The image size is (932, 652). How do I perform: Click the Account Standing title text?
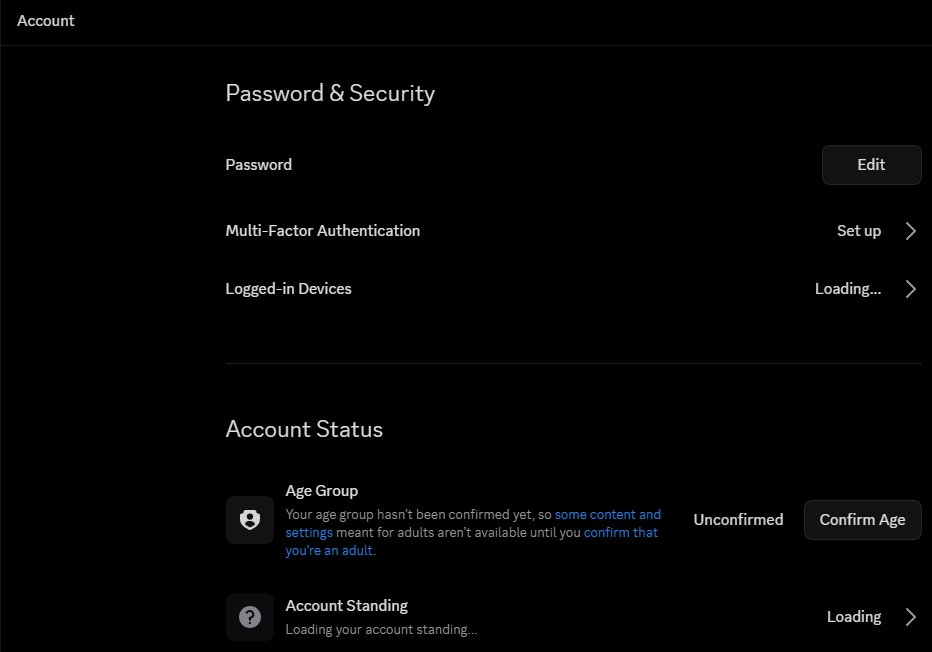point(347,606)
